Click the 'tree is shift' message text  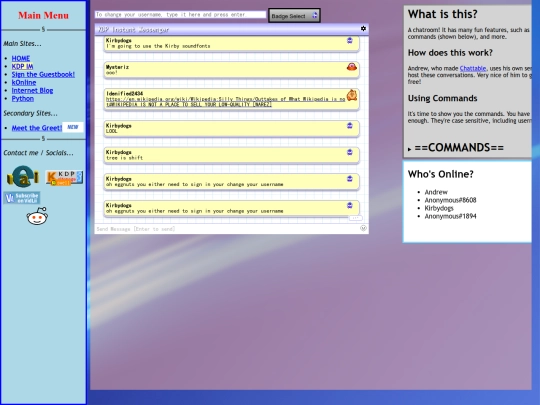pos(124,158)
